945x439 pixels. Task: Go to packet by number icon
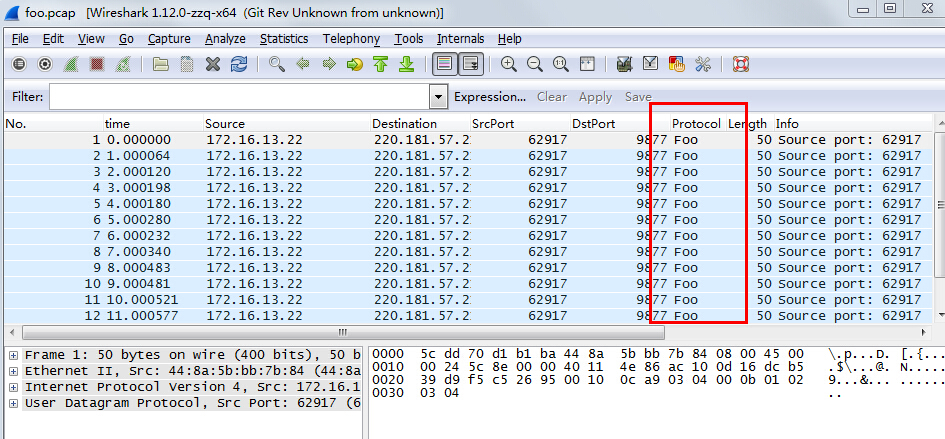click(354, 64)
